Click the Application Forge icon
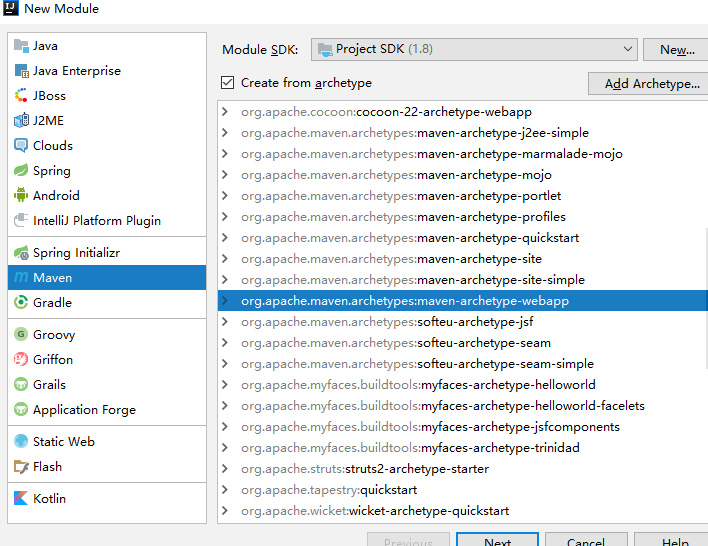The height and width of the screenshot is (546, 708). tap(21, 410)
